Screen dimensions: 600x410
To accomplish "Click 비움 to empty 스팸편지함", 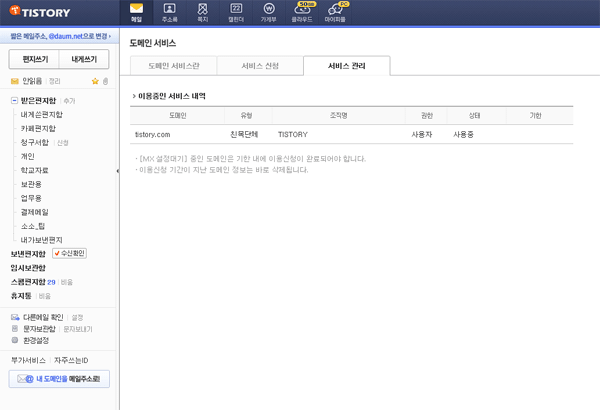I will (x=67, y=282).
